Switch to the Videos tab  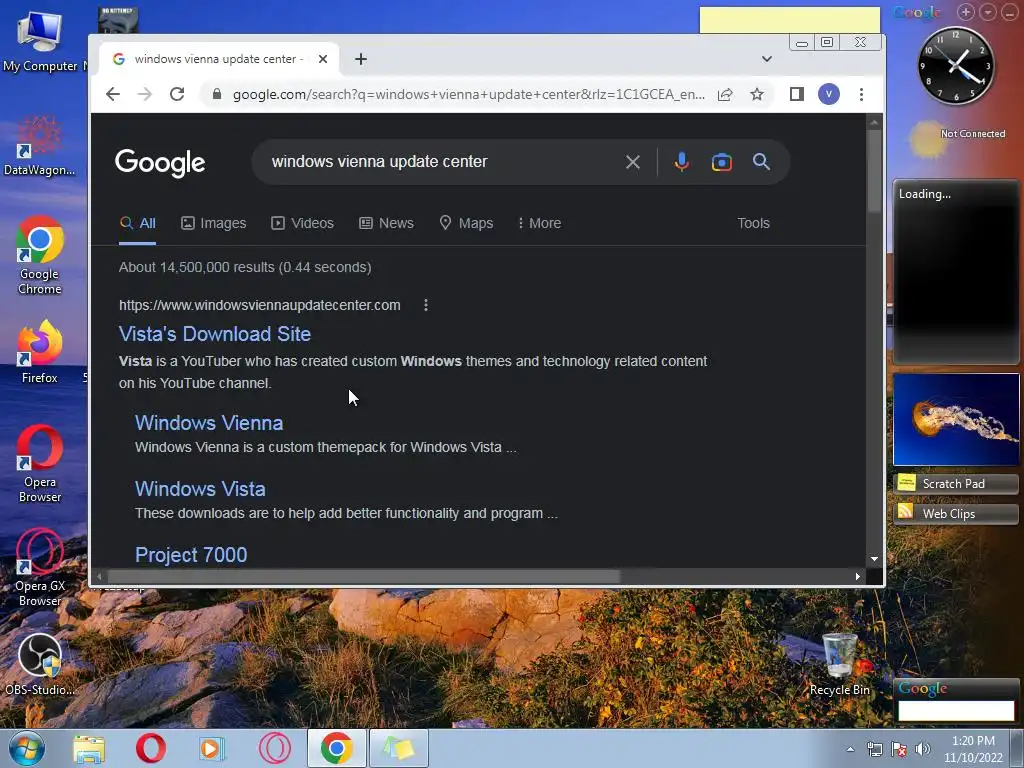pos(302,223)
